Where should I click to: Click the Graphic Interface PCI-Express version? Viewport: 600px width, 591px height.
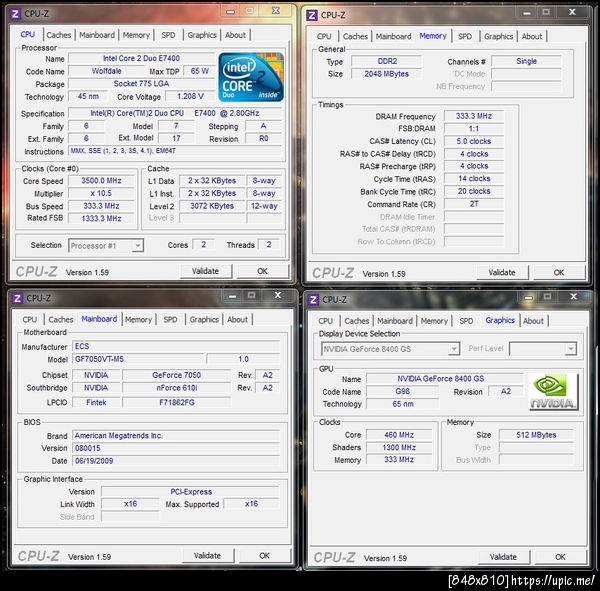[191, 492]
